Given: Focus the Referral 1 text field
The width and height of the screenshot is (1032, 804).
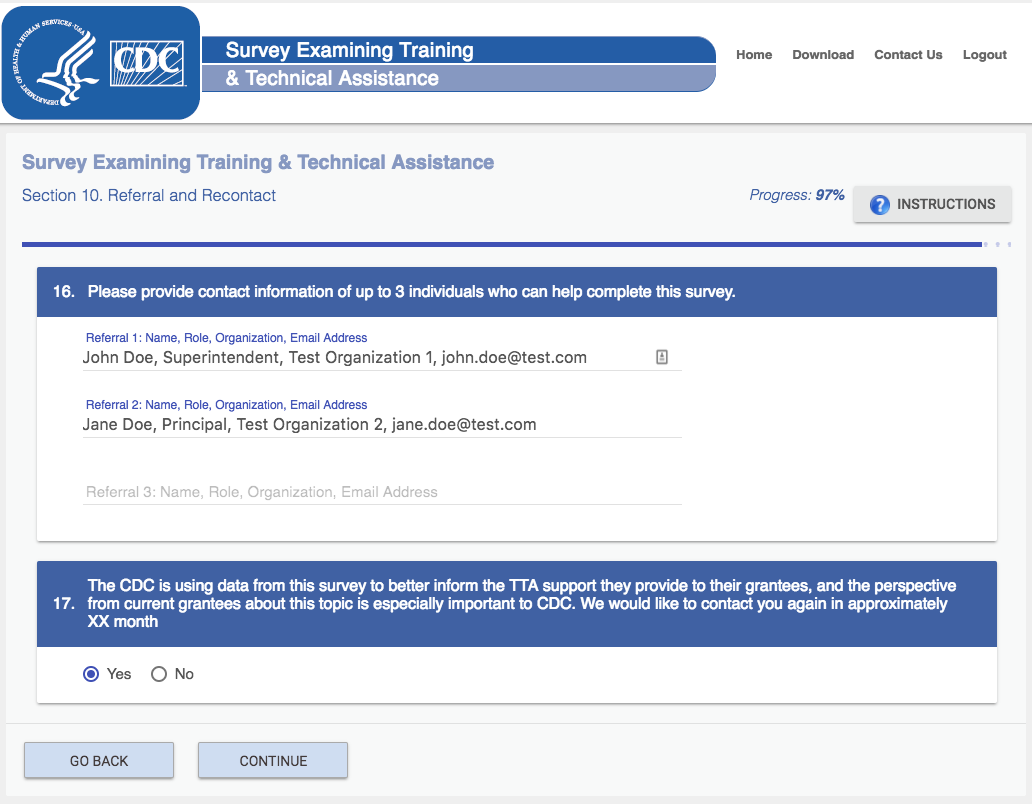Looking at the screenshot, I should click(x=360, y=357).
